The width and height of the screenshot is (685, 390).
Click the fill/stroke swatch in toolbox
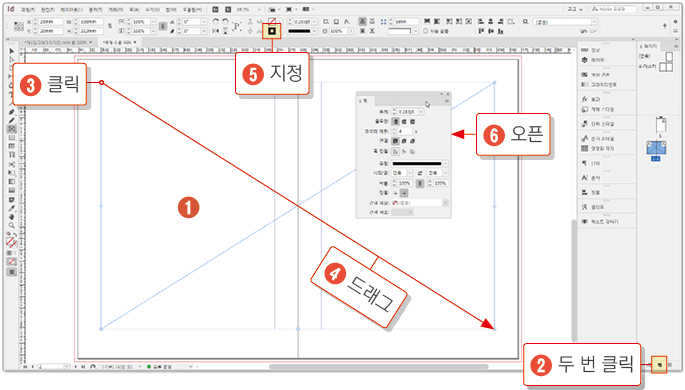tap(11, 242)
